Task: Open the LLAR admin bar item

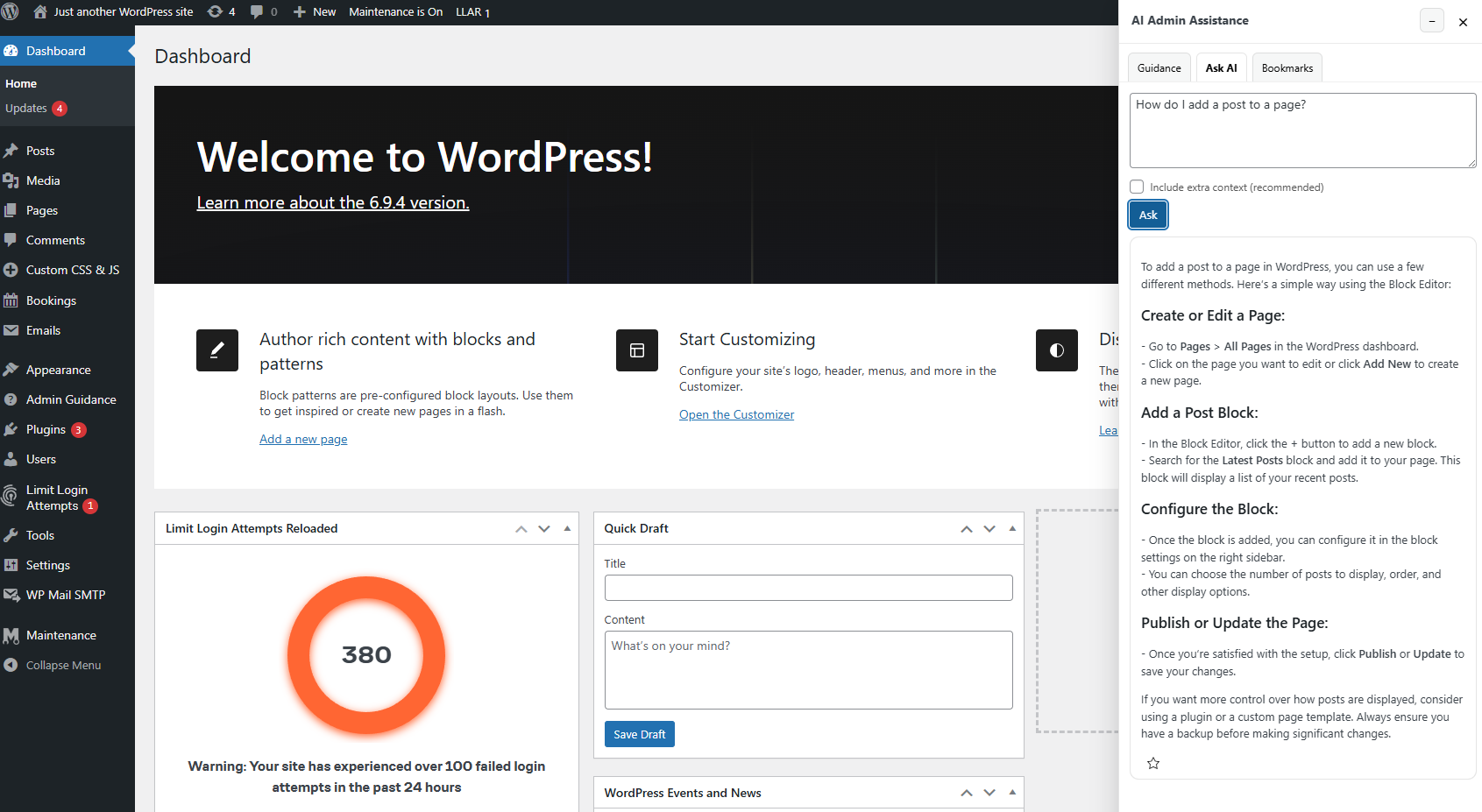Action: 472,12
